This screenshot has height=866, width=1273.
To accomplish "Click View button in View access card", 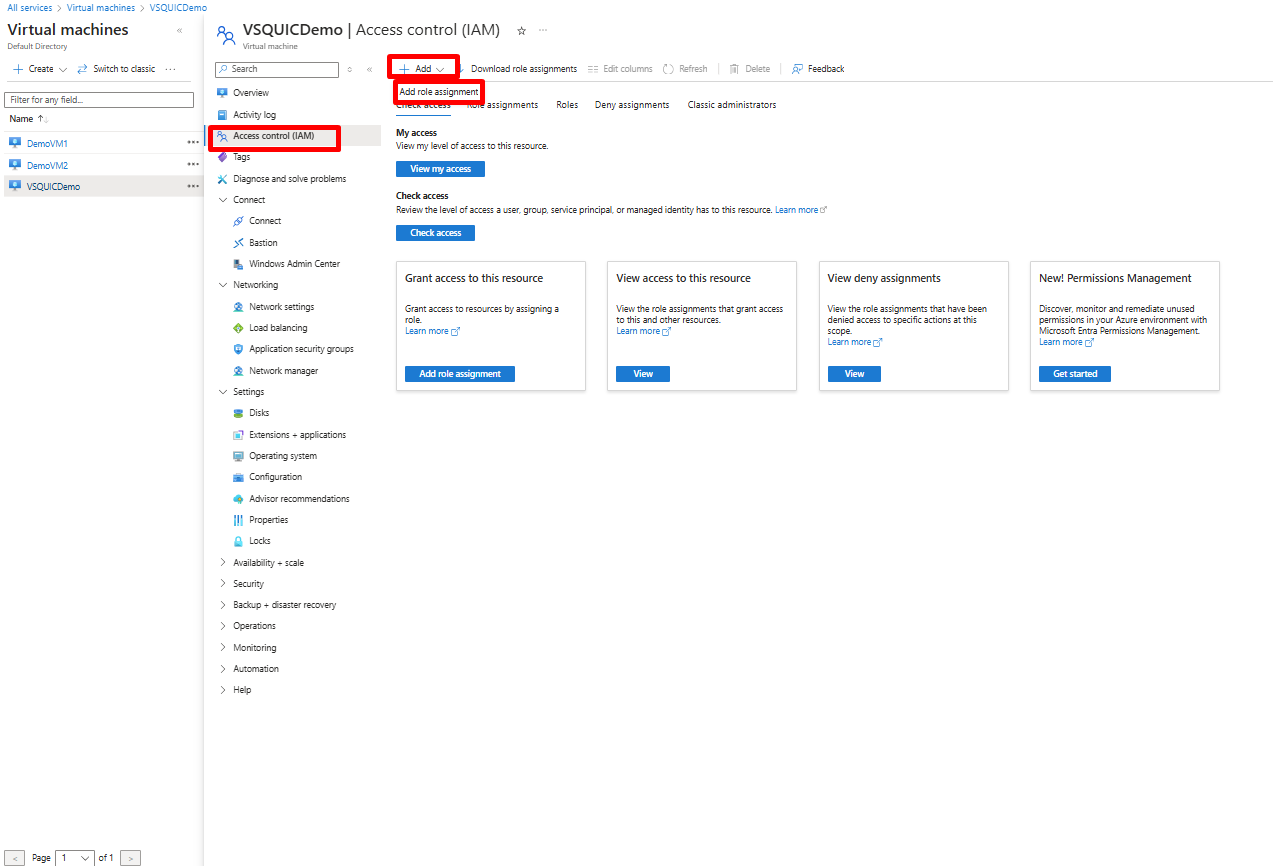I will coord(643,374).
